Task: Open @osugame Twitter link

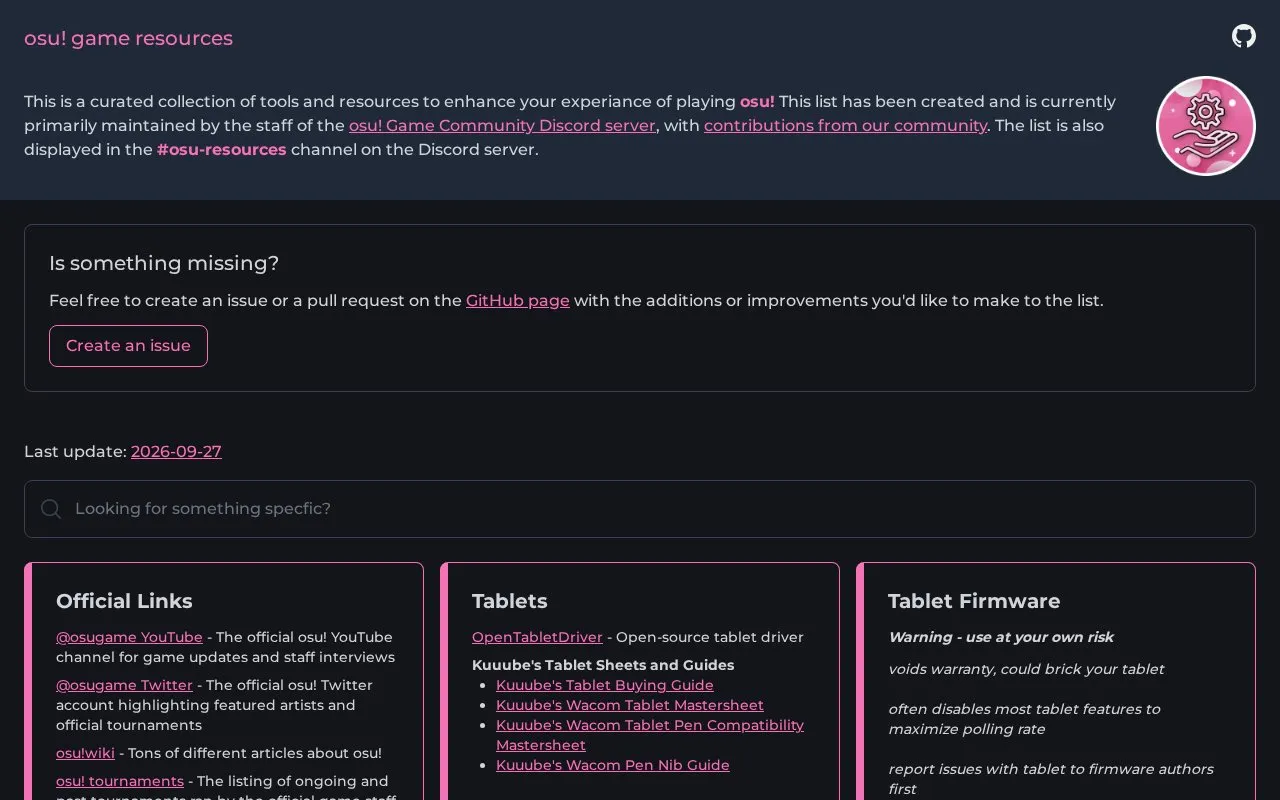Action: (124, 685)
